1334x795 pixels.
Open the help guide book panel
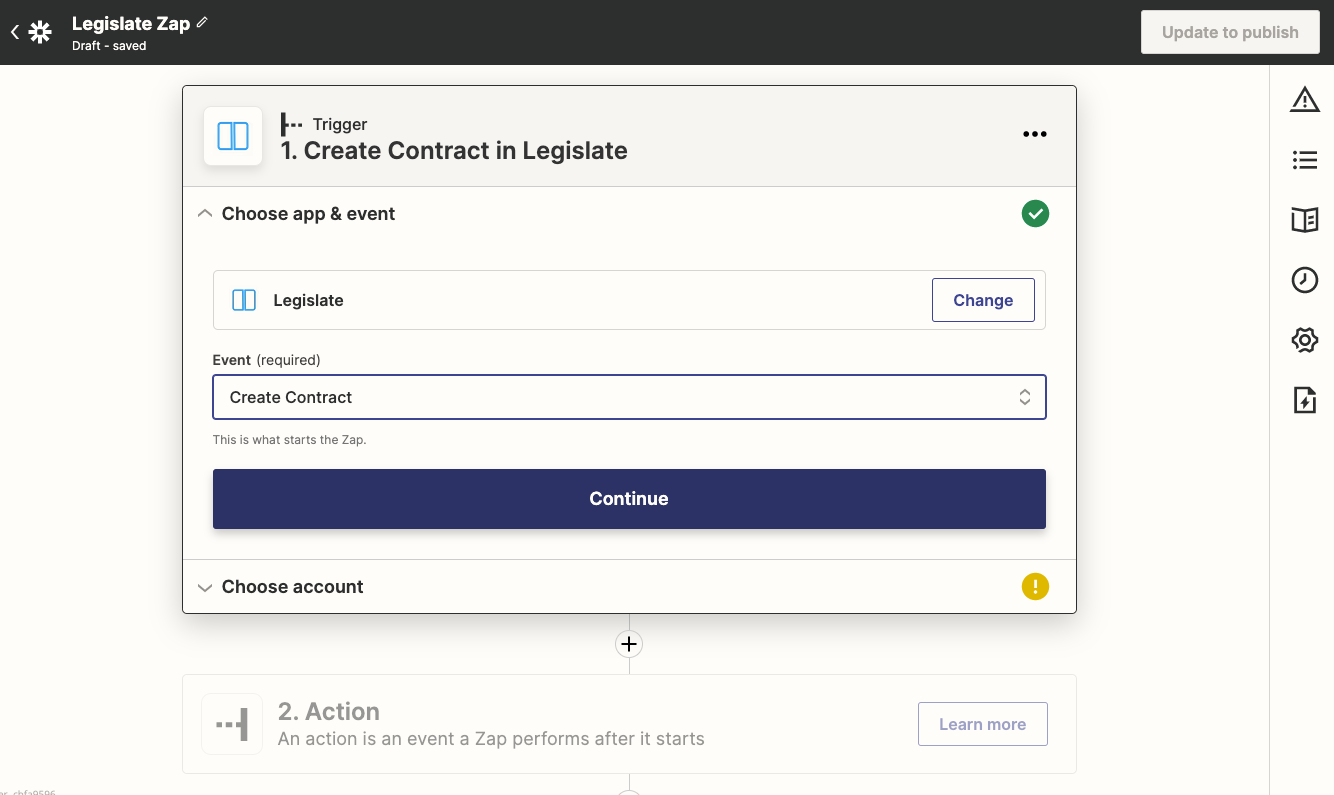[1304, 220]
